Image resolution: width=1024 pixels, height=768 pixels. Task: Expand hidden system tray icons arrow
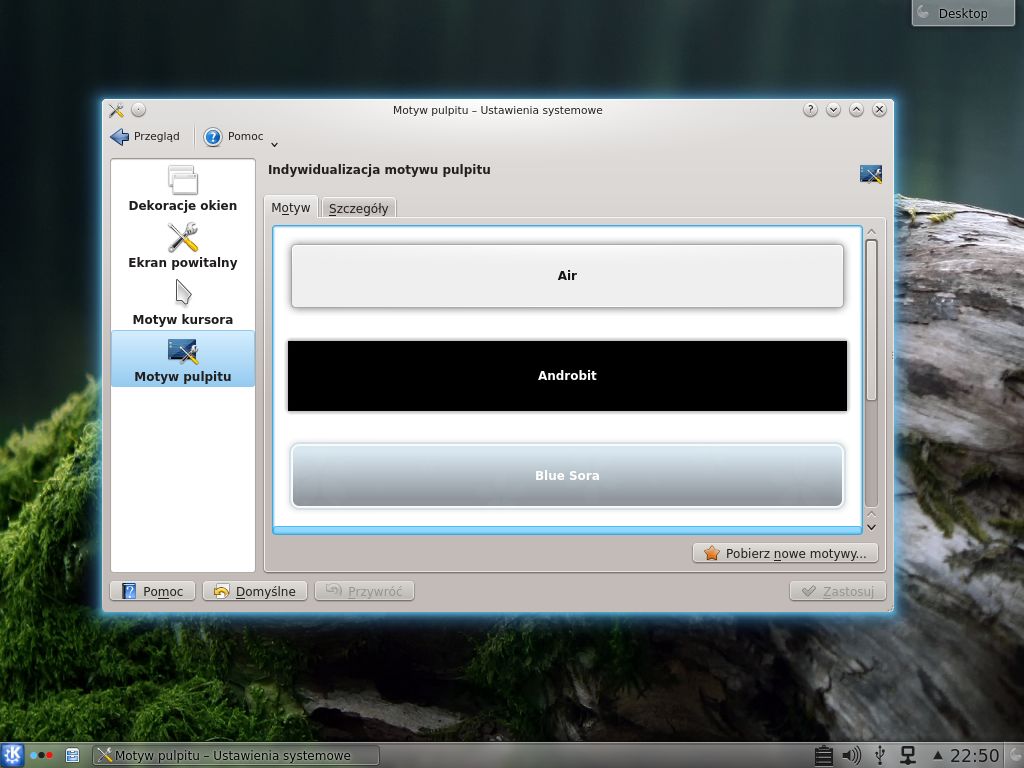[x=938, y=756]
